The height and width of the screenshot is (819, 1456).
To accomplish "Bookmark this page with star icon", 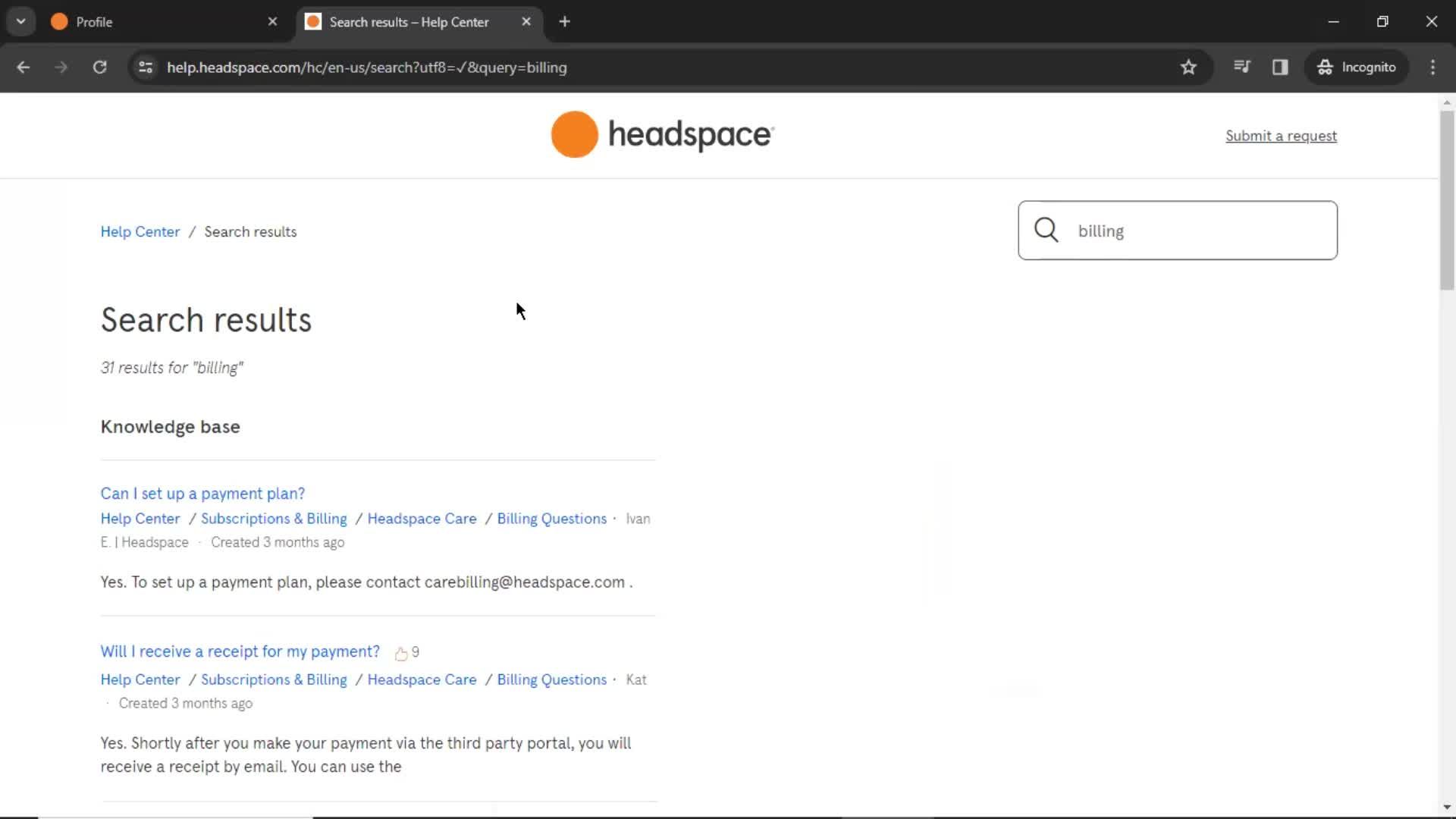I will click(1188, 67).
